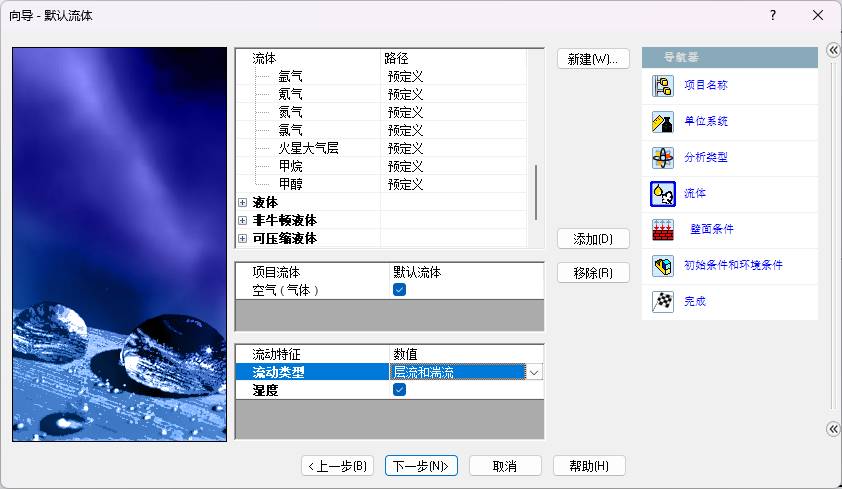Open 初始条件和环境条件 icon in navigator

click(x=662, y=265)
